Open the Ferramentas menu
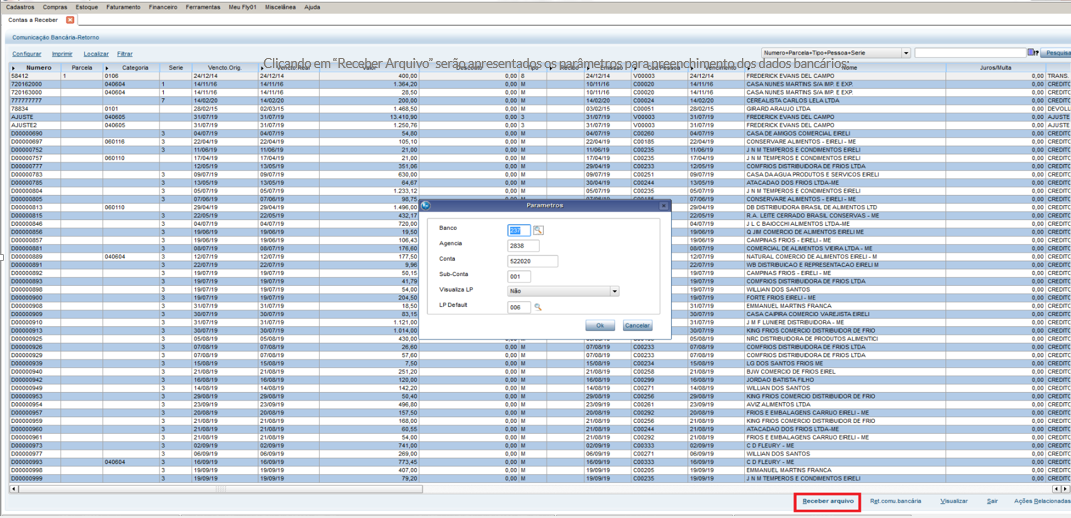This screenshot has width=1071, height=518. pos(203,7)
